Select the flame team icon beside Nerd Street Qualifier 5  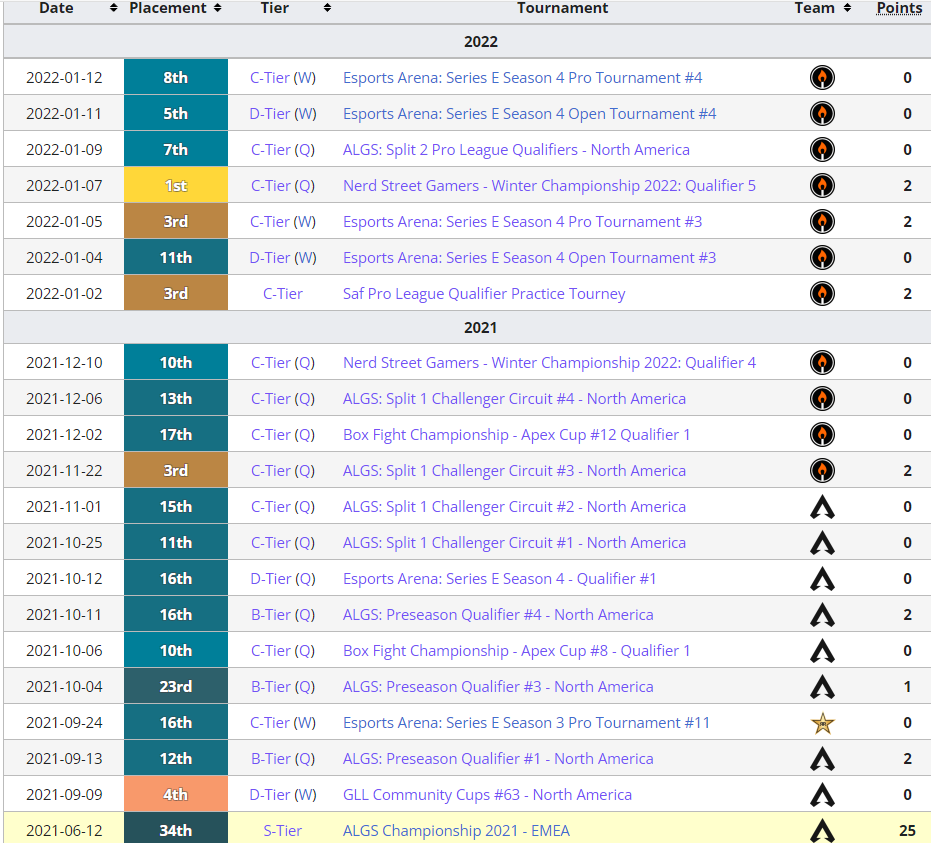coord(822,185)
